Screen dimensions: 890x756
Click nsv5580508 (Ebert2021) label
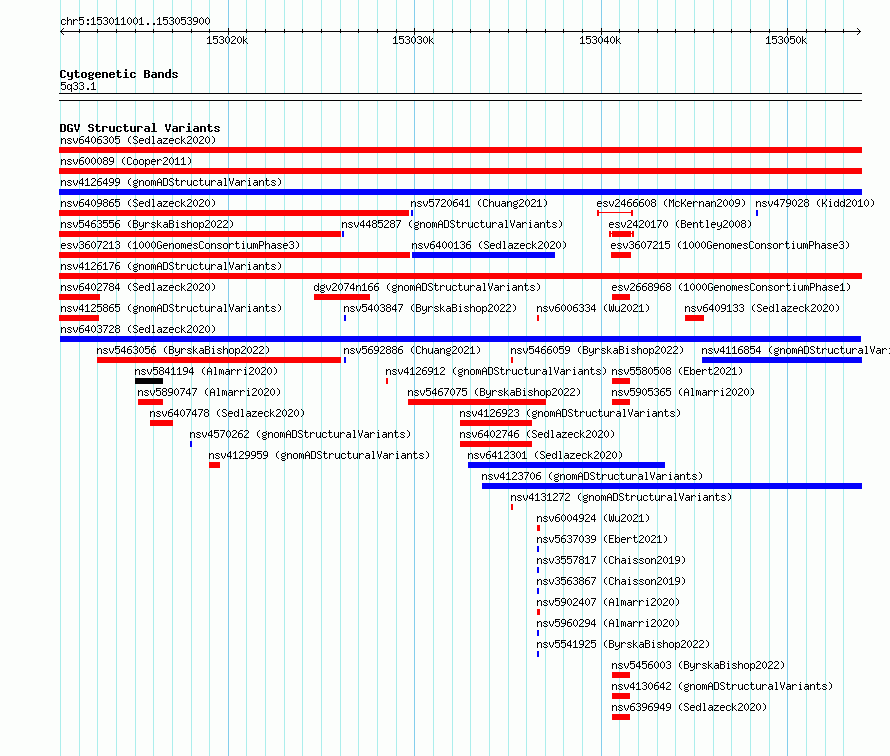677,371
